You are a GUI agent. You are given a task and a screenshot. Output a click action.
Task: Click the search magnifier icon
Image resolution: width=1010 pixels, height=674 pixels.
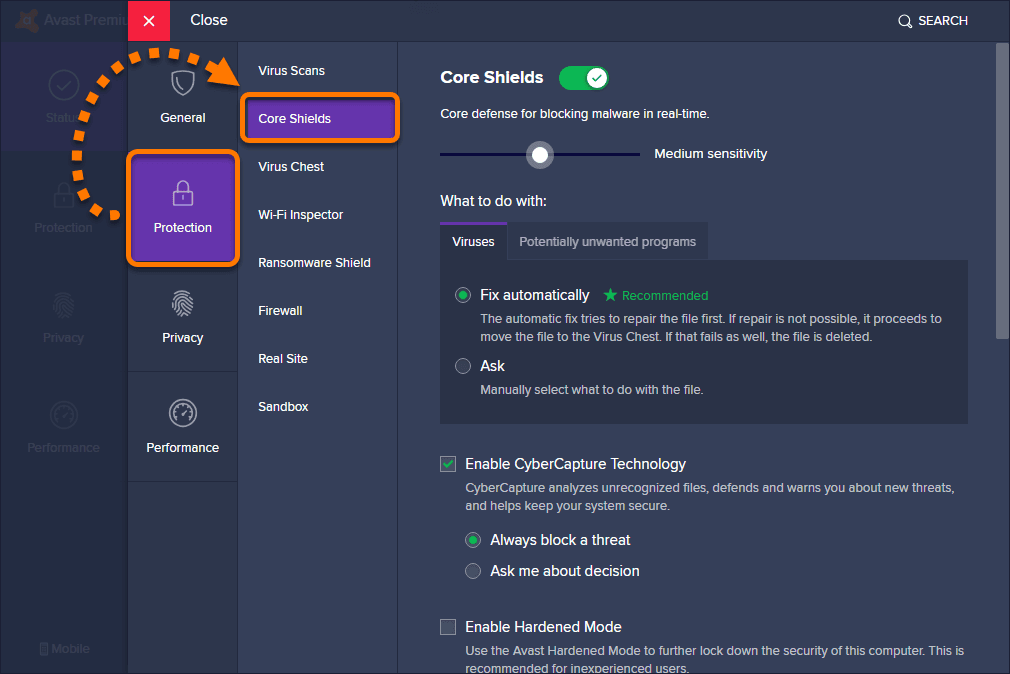pyautogui.click(x=904, y=21)
